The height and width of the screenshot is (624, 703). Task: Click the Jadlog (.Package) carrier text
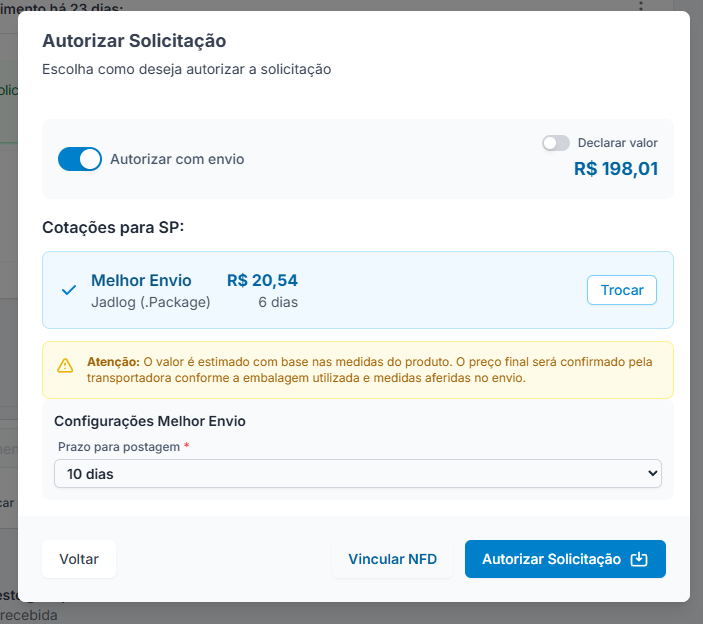click(x=151, y=302)
